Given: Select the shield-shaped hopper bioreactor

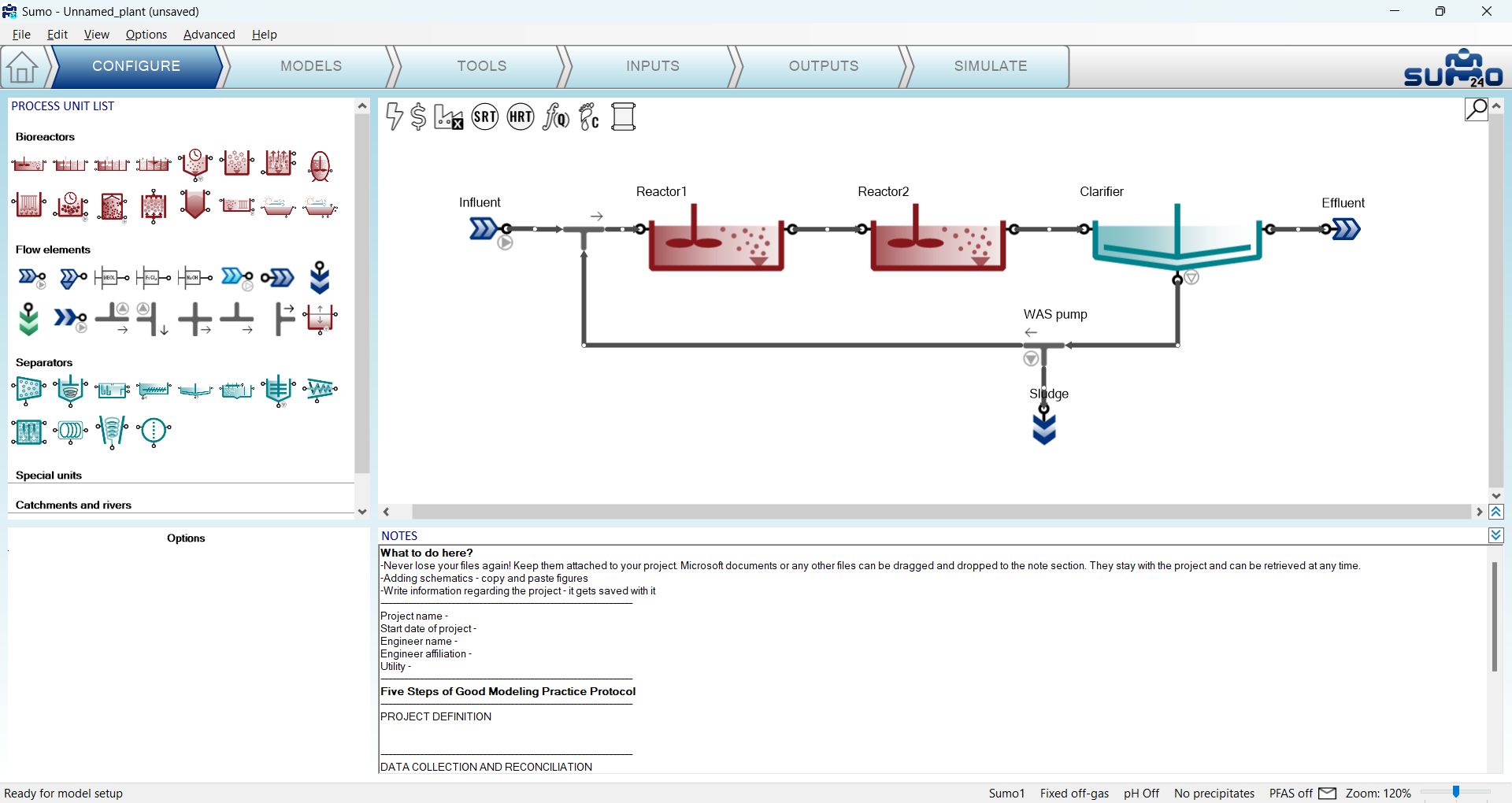Looking at the screenshot, I should click(195, 205).
